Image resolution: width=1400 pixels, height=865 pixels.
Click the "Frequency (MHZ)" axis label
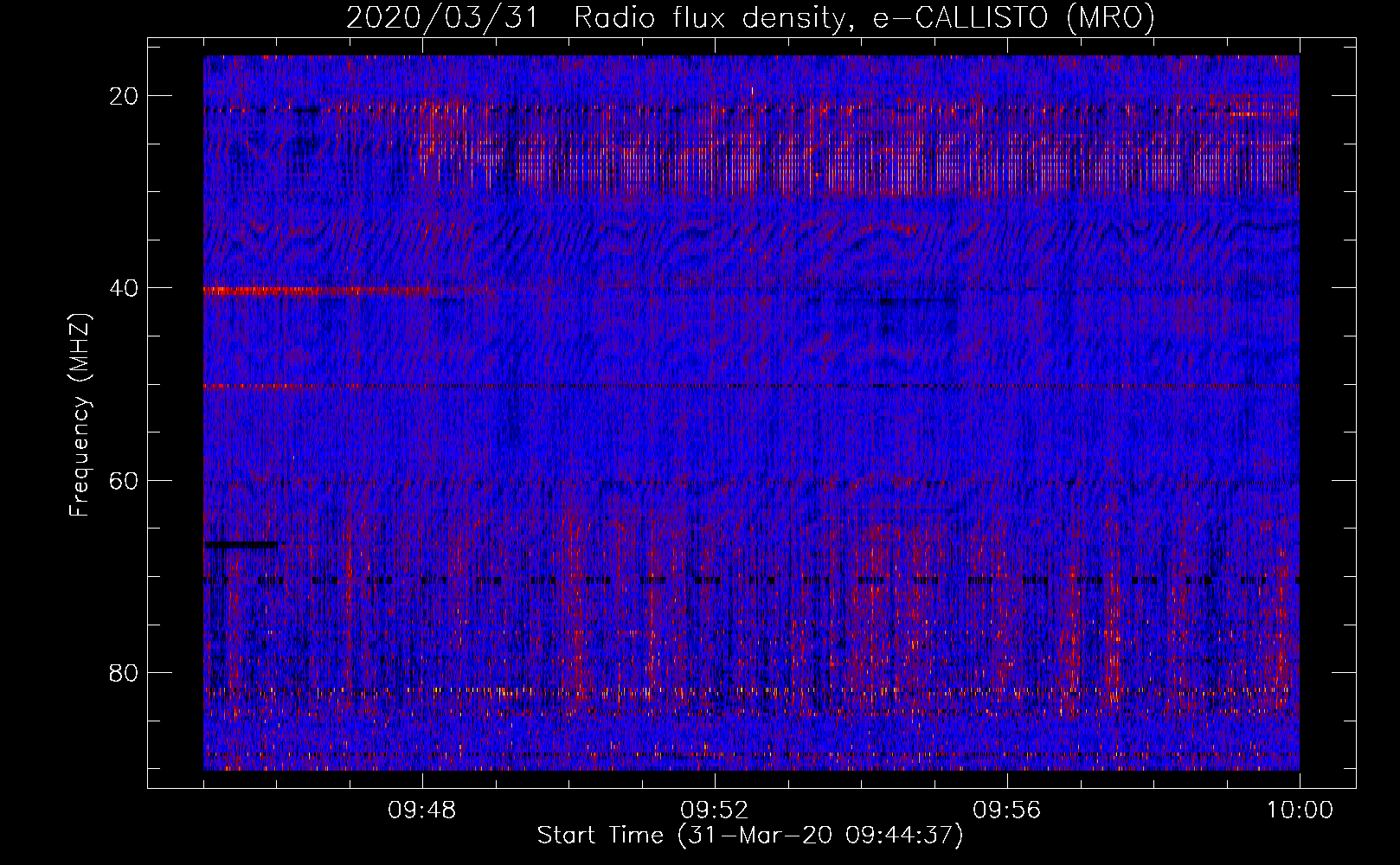click(x=80, y=415)
